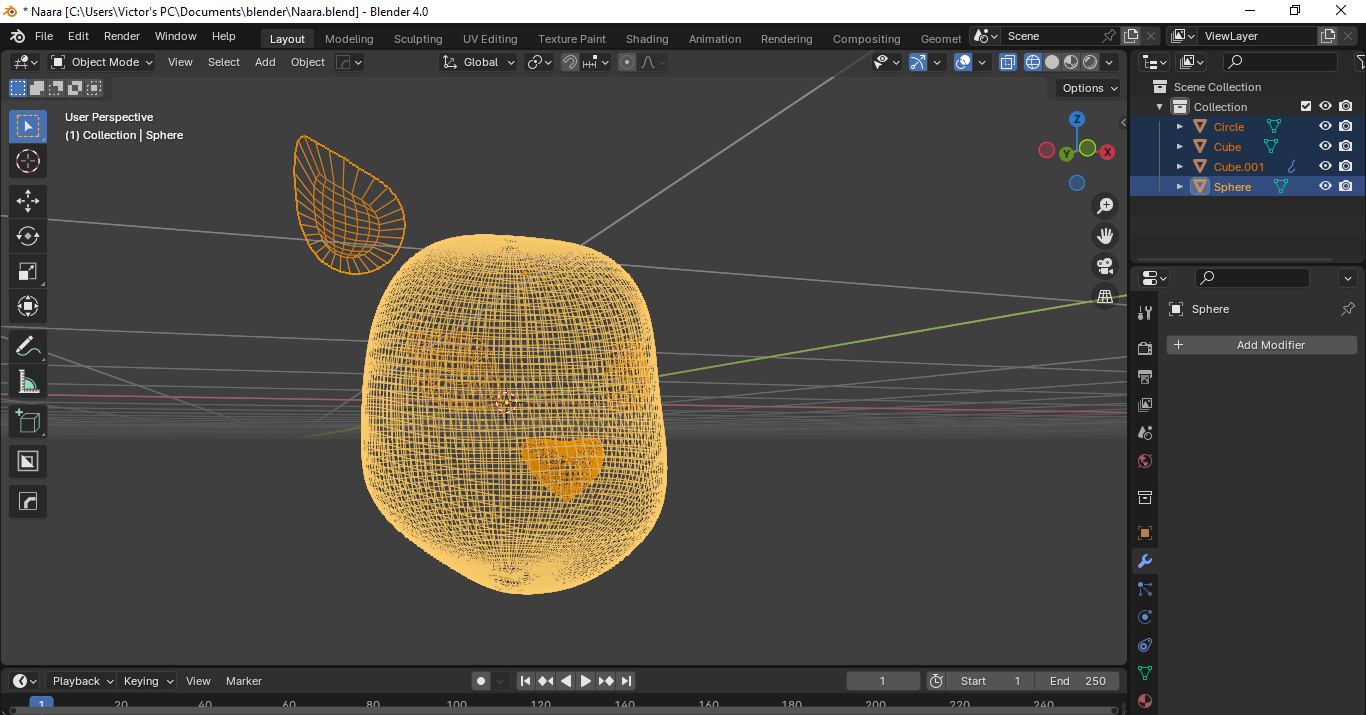The image size is (1366, 715).
Task: Open the Scene properties tab
Action: pyautogui.click(x=1145, y=433)
